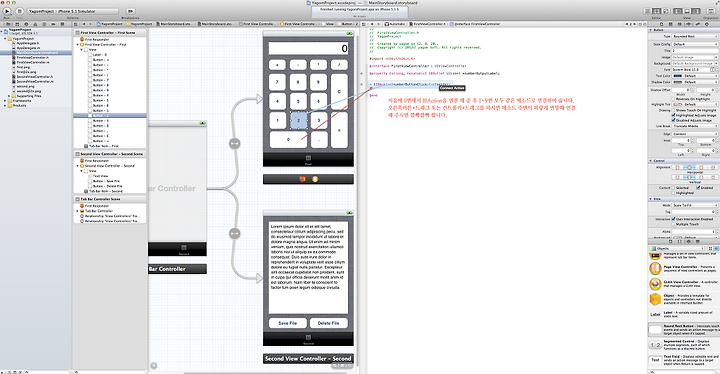Uncheck Disabled Adjusts Image

674,120
